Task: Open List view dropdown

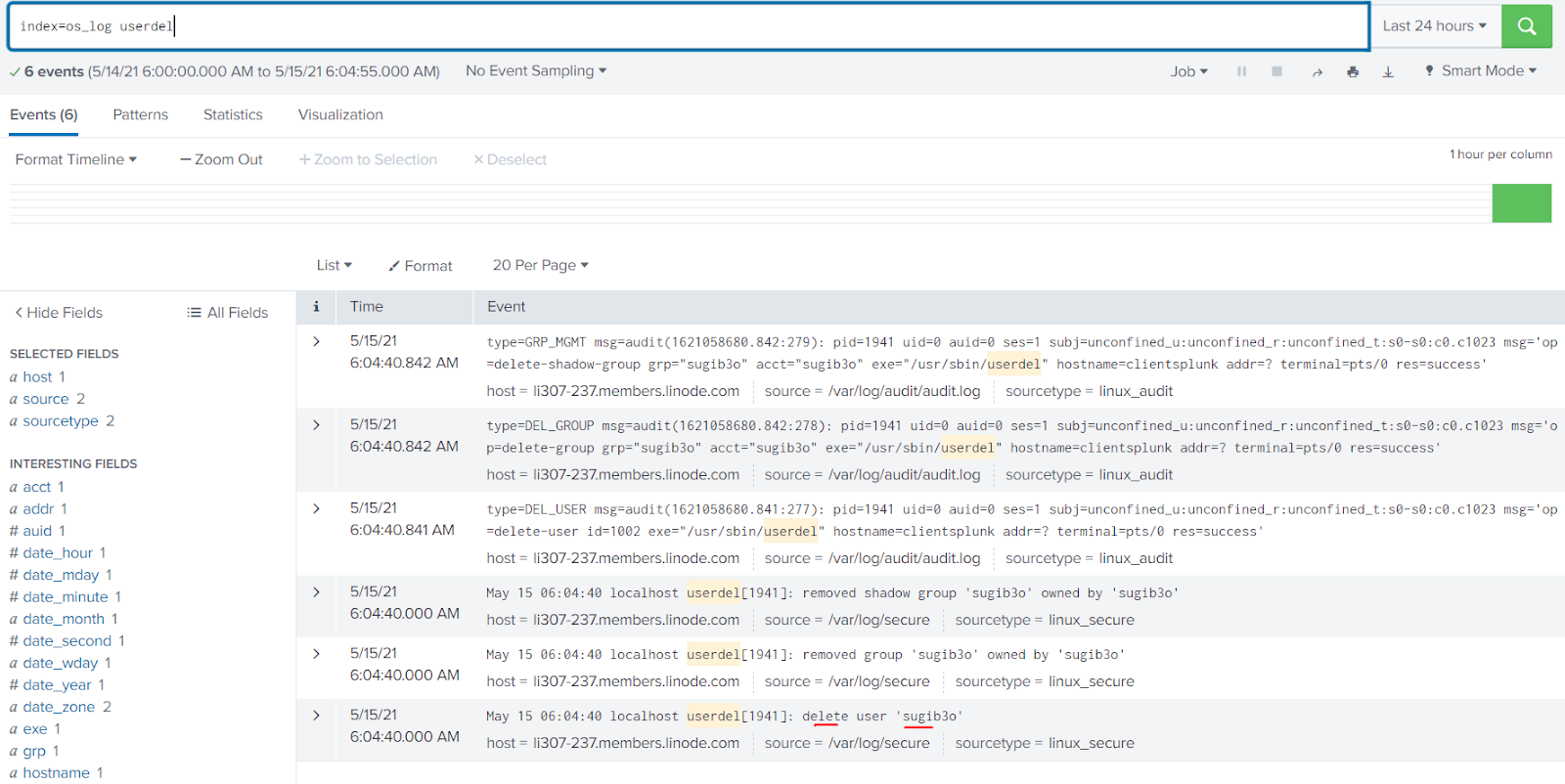Action: (x=334, y=265)
